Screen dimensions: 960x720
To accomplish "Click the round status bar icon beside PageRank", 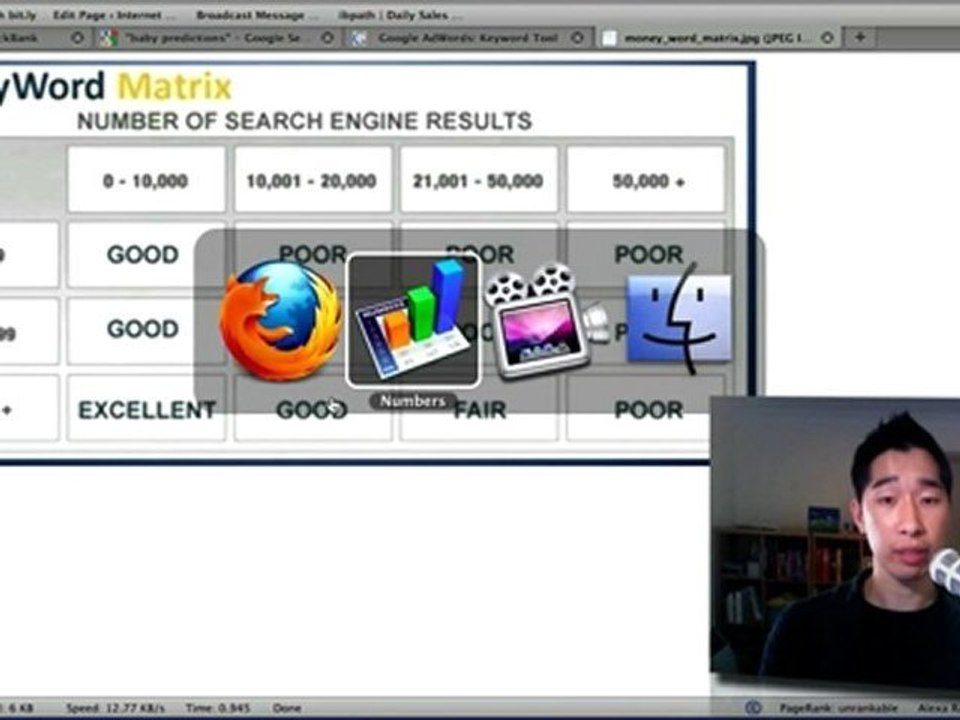I will coord(754,708).
